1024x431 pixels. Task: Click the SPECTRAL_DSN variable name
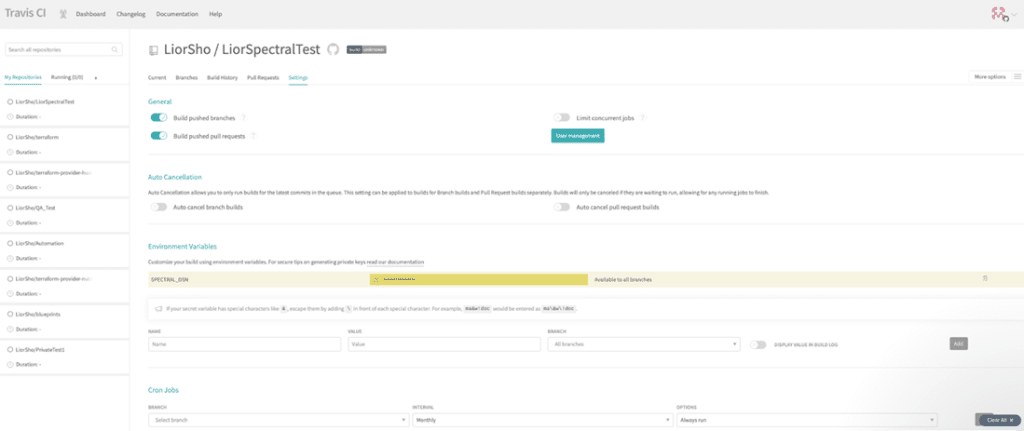pyautogui.click(x=170, y=279)
